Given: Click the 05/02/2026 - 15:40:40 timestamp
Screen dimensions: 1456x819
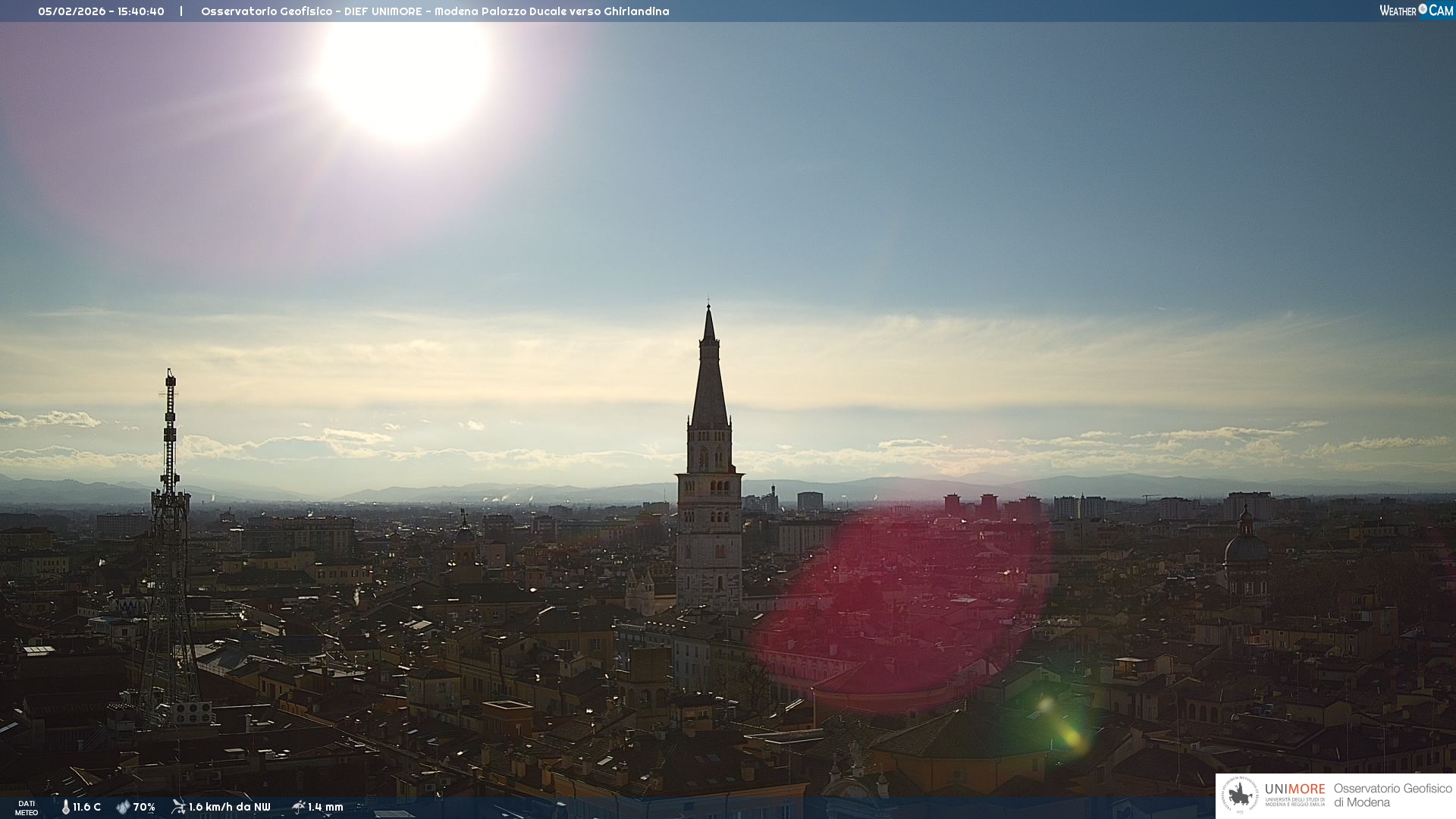Looking at the screenshot, I should [x=101, y=11].
